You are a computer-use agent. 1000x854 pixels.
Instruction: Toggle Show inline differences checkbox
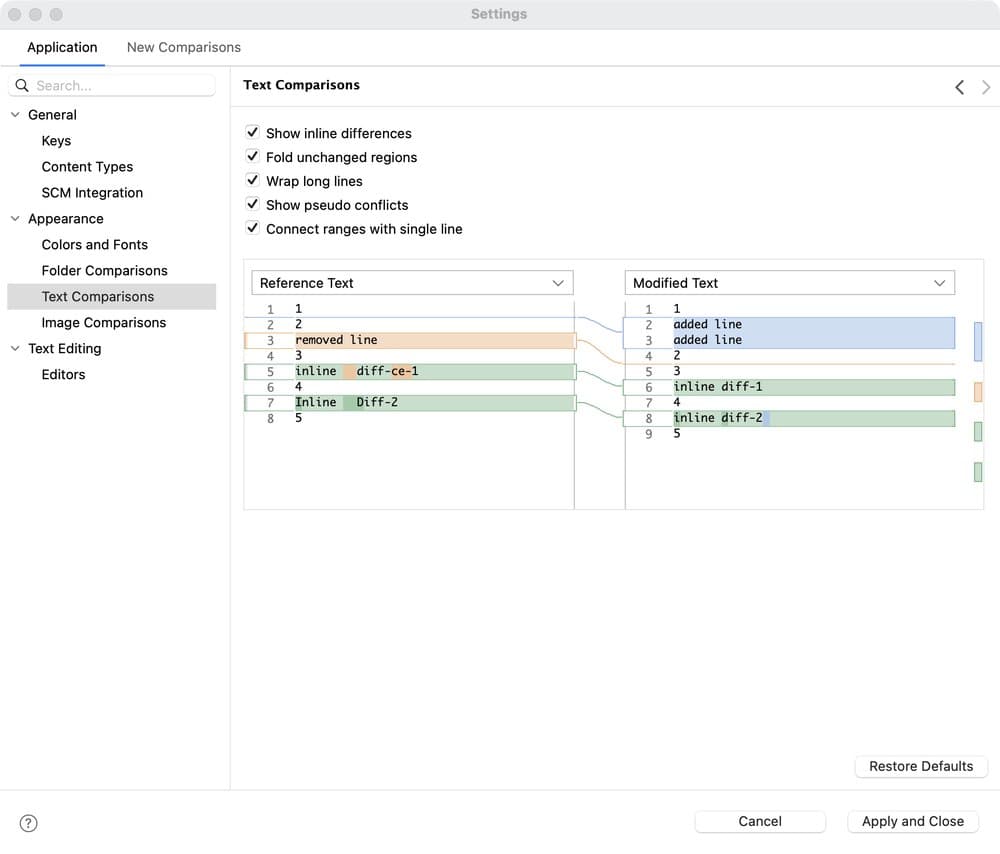click(x=253, y=133)
